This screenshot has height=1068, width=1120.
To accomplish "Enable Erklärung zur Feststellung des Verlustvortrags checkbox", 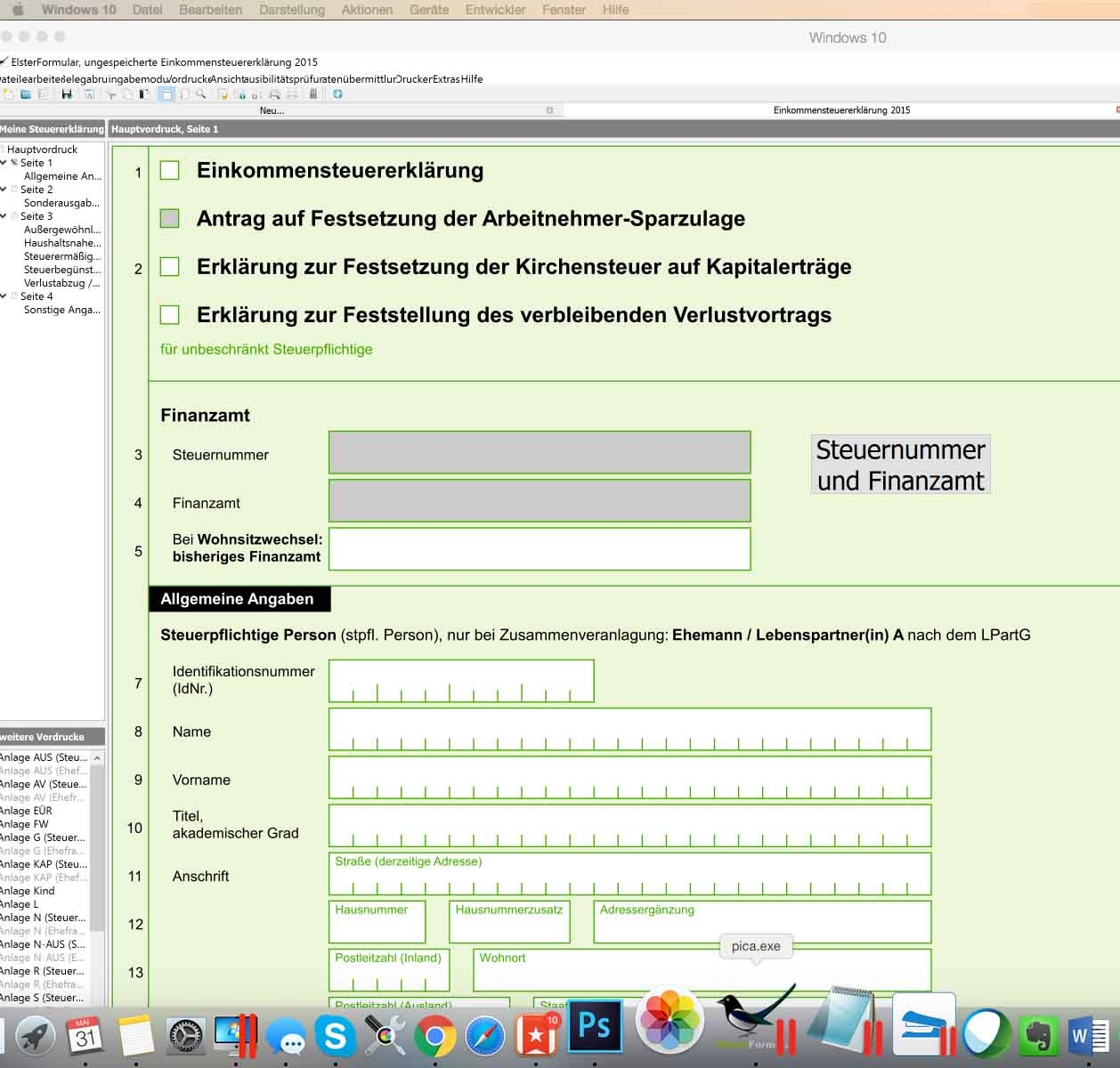I will coord(170,314).
